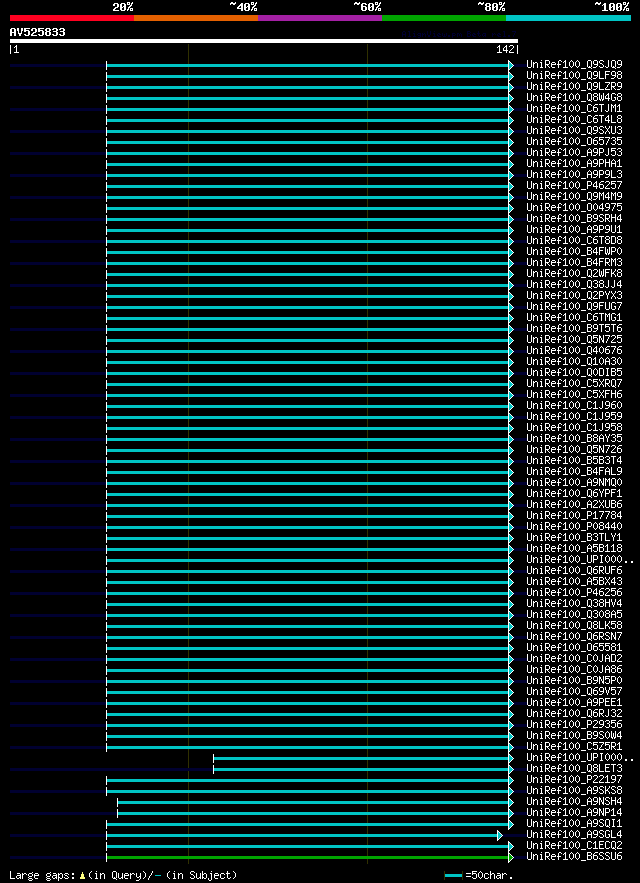The image size is (640, 883).
Task: Click the UniRef100_A2XUB6 hit label
Action: (574, 504)
